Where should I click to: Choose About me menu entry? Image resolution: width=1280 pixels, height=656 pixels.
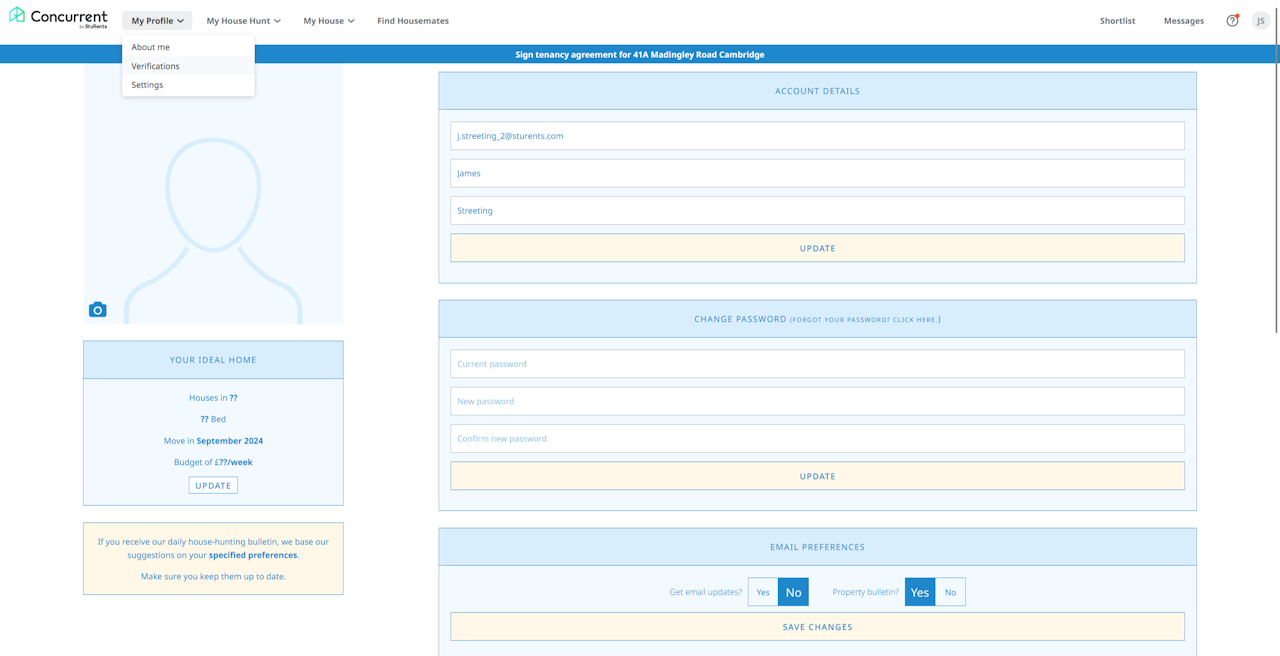(x=151, y=47)
